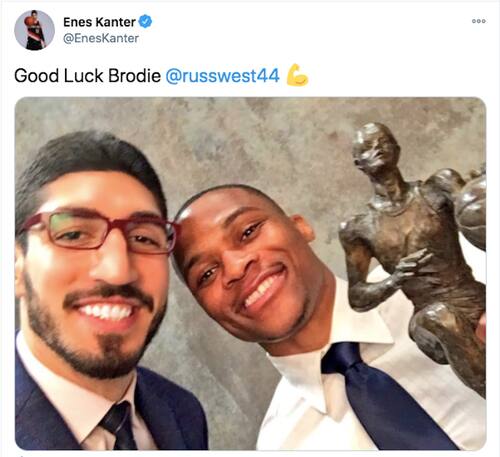Click the blue verified checkmark badge

(x=145, y=22)
